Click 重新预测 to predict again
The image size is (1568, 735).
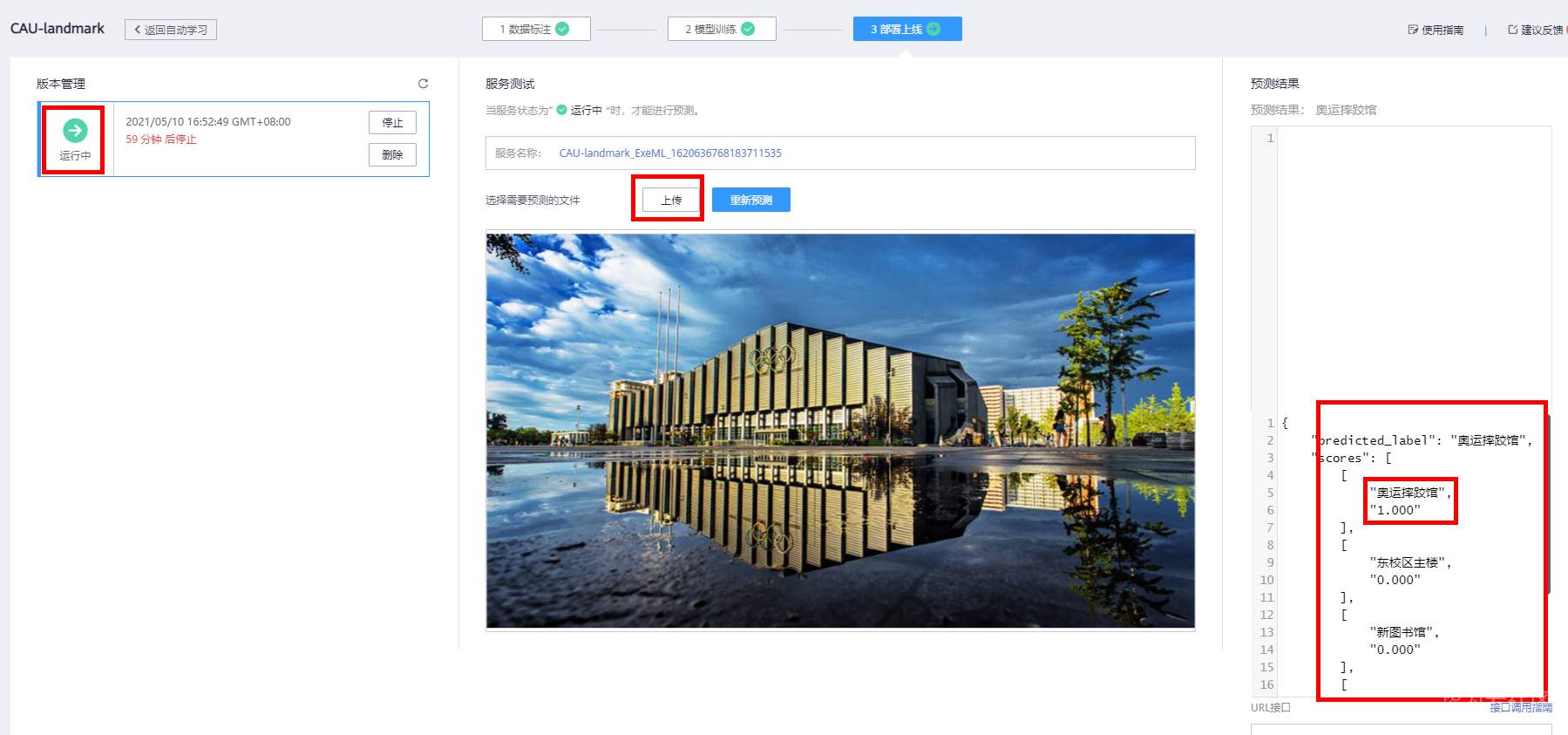pyautogui.click(x=751, y=200)
